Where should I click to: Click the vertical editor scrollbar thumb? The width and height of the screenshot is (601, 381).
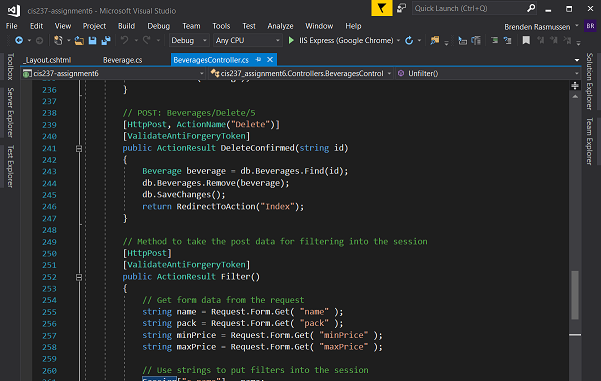575,295
